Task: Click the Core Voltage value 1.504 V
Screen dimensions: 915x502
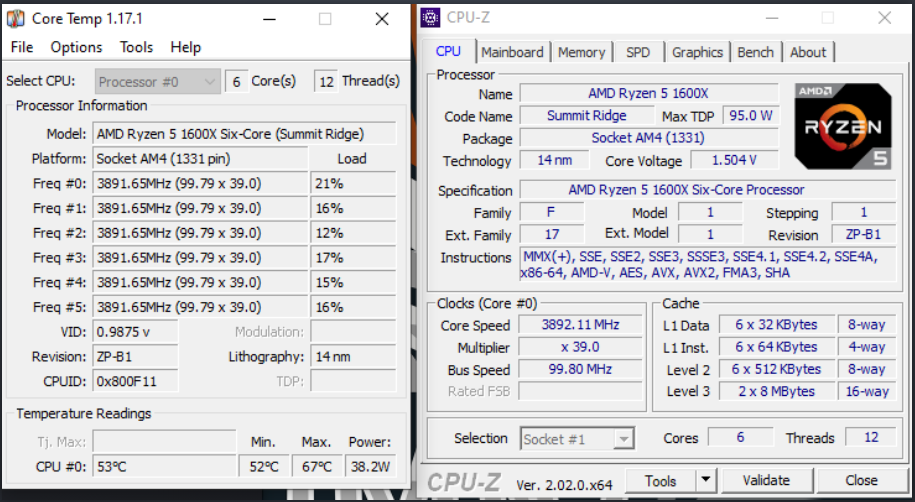Action: (x=734, y=160)
